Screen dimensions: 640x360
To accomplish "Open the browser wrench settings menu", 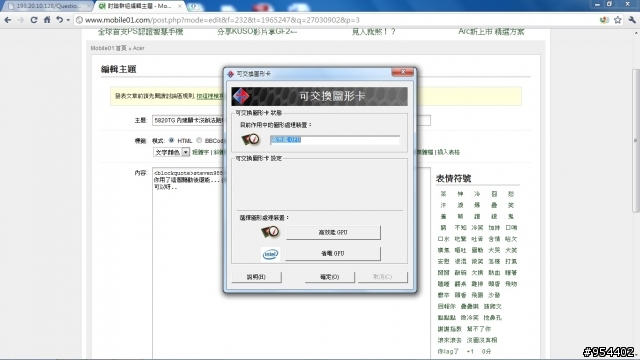I will [632, 20].
